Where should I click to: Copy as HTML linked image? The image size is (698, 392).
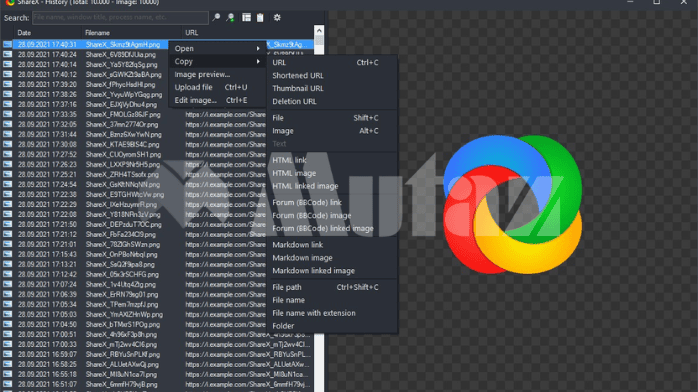coord(332,186)
